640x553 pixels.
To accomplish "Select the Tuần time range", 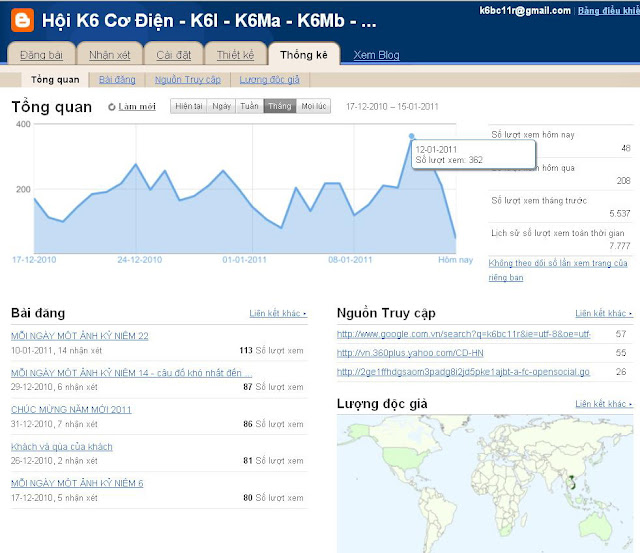I will [x=249, y=106].
